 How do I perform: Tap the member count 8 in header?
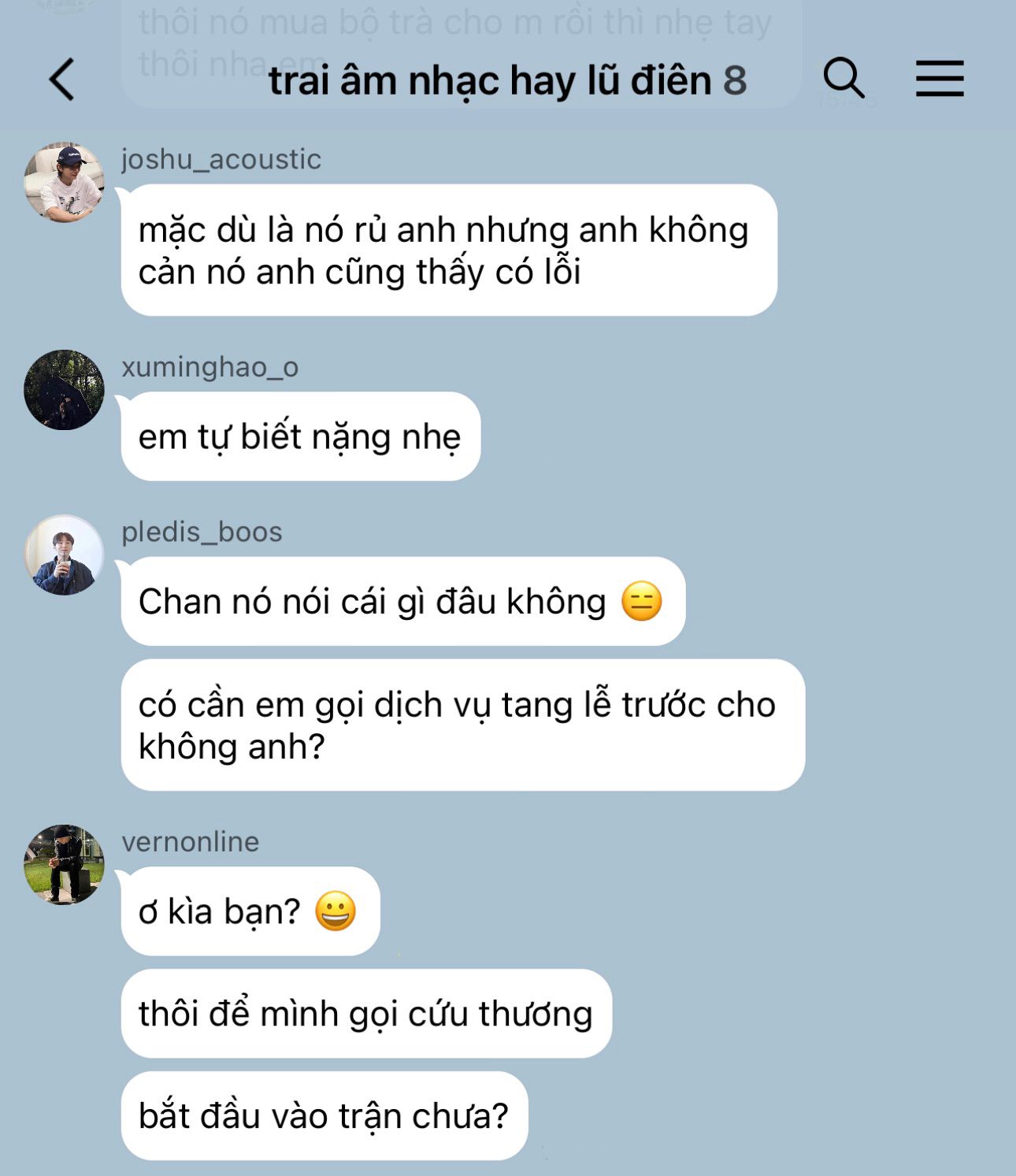(735, 80)
